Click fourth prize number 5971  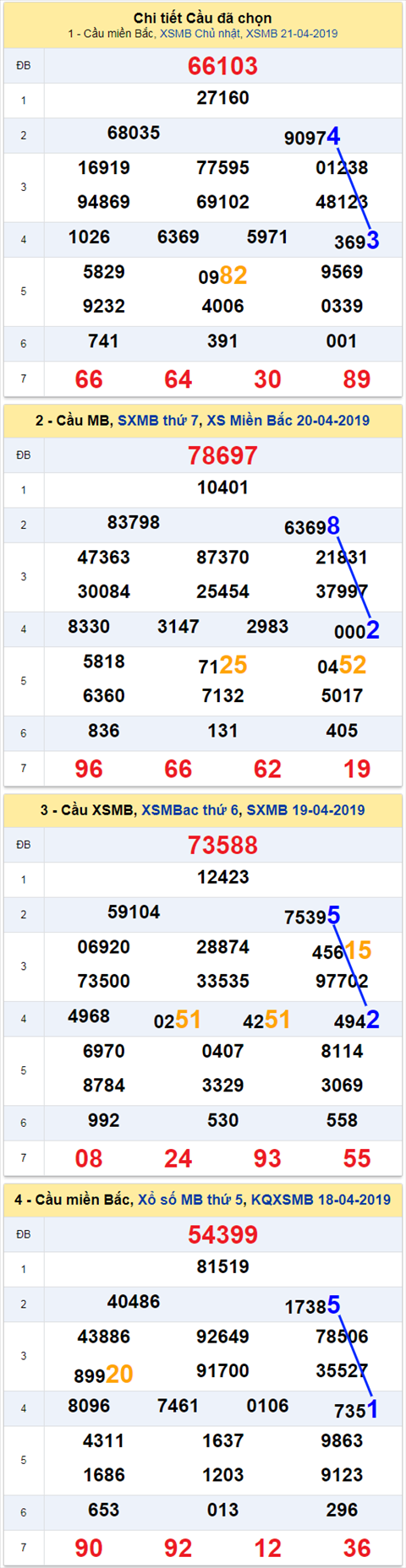click(267, 237)
